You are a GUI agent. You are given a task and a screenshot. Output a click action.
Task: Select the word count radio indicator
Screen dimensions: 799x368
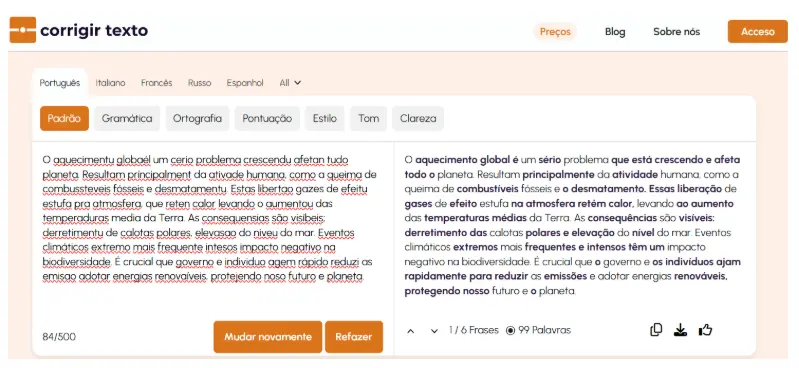pyautogui.click(x=511, y=330)
